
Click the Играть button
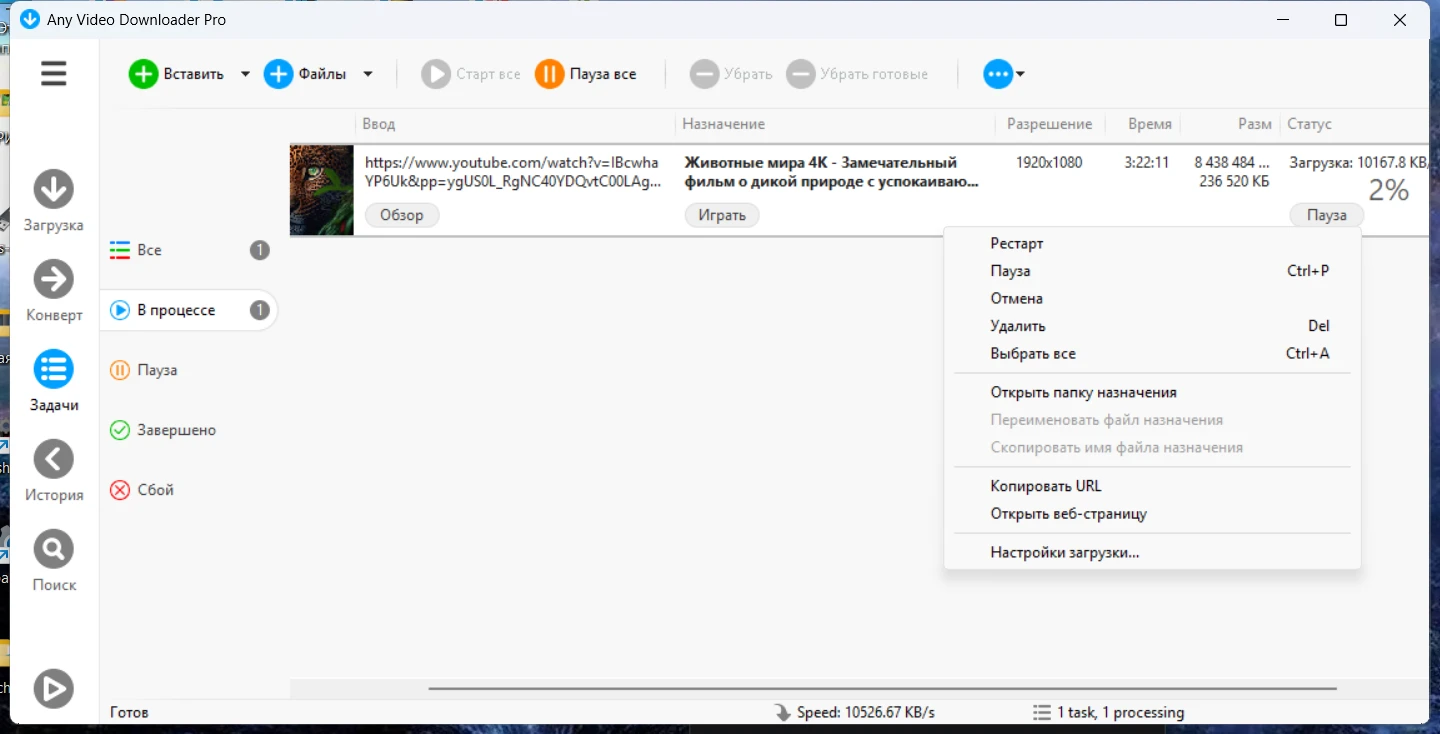pyautogui.click(x=721, y=215)
